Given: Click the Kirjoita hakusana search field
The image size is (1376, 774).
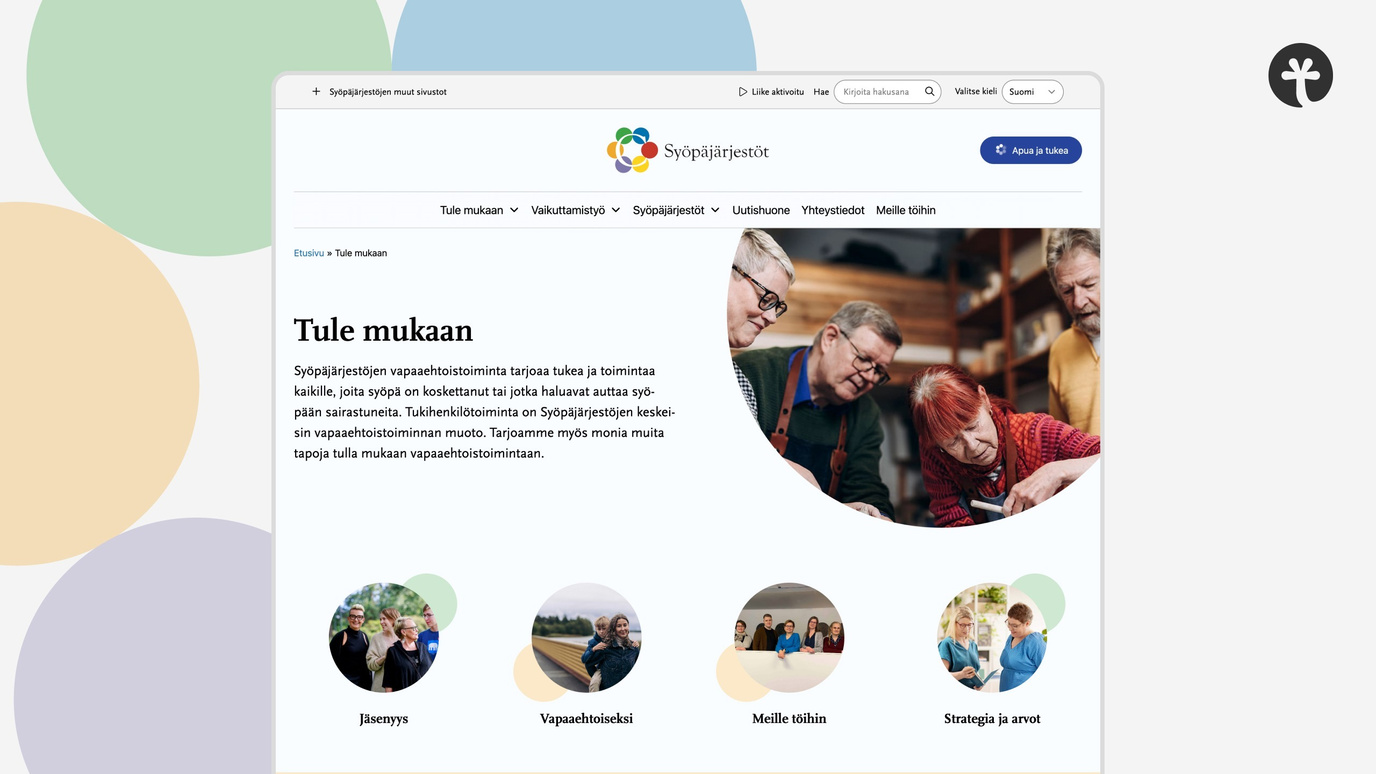Looking at the screenshot, I should coord(878,92).
